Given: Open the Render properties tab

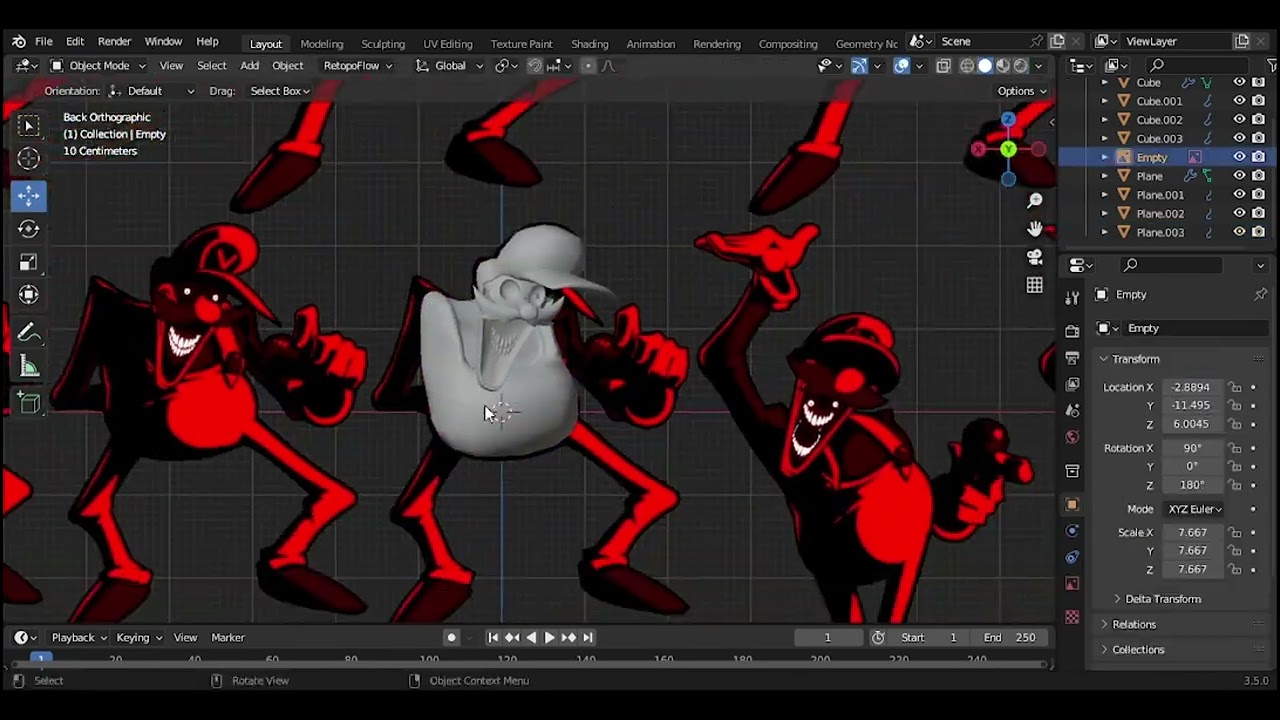Looking at the screenshot, I should coord(1072,331).
